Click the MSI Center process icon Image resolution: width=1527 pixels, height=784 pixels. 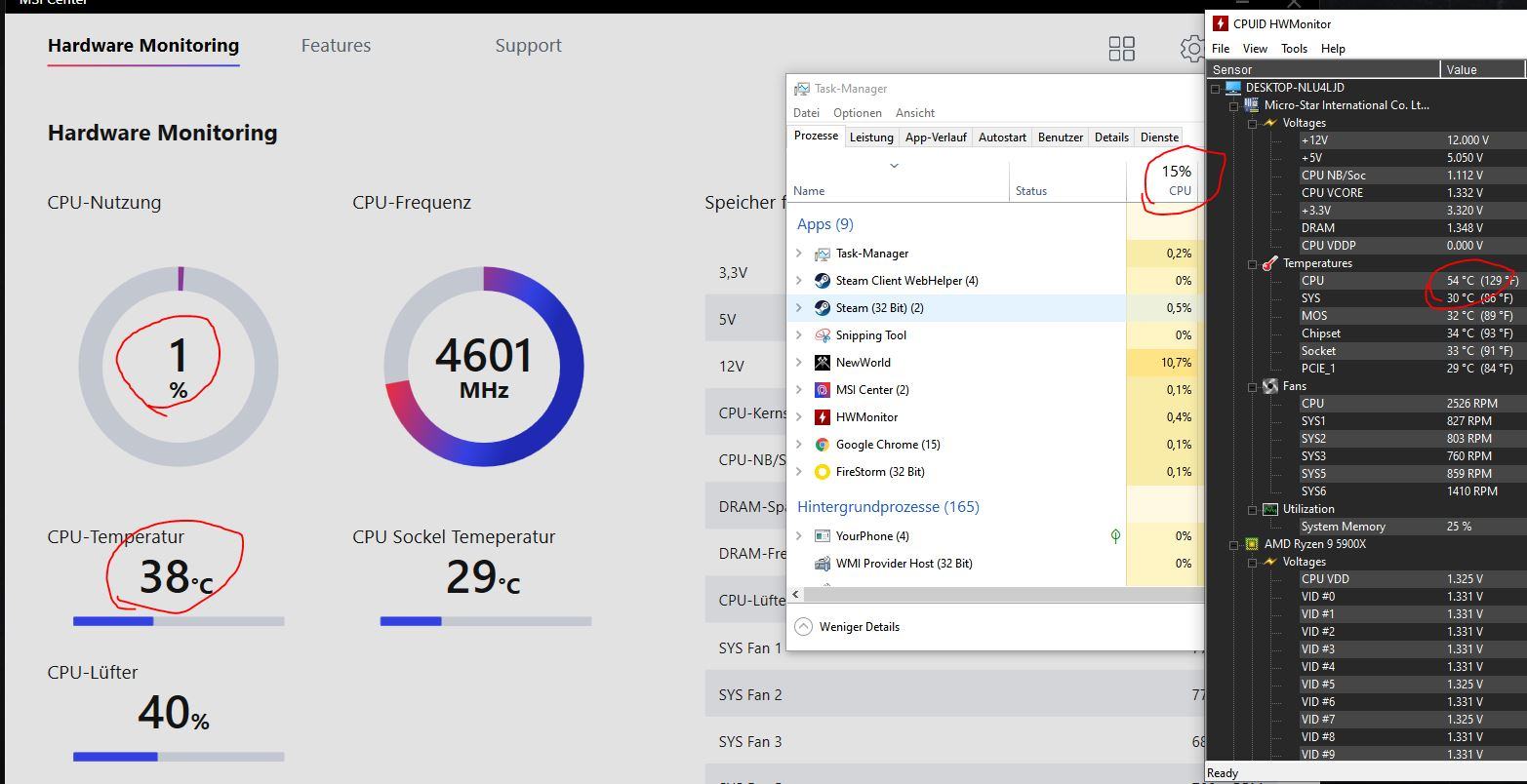tap(822, 390)
